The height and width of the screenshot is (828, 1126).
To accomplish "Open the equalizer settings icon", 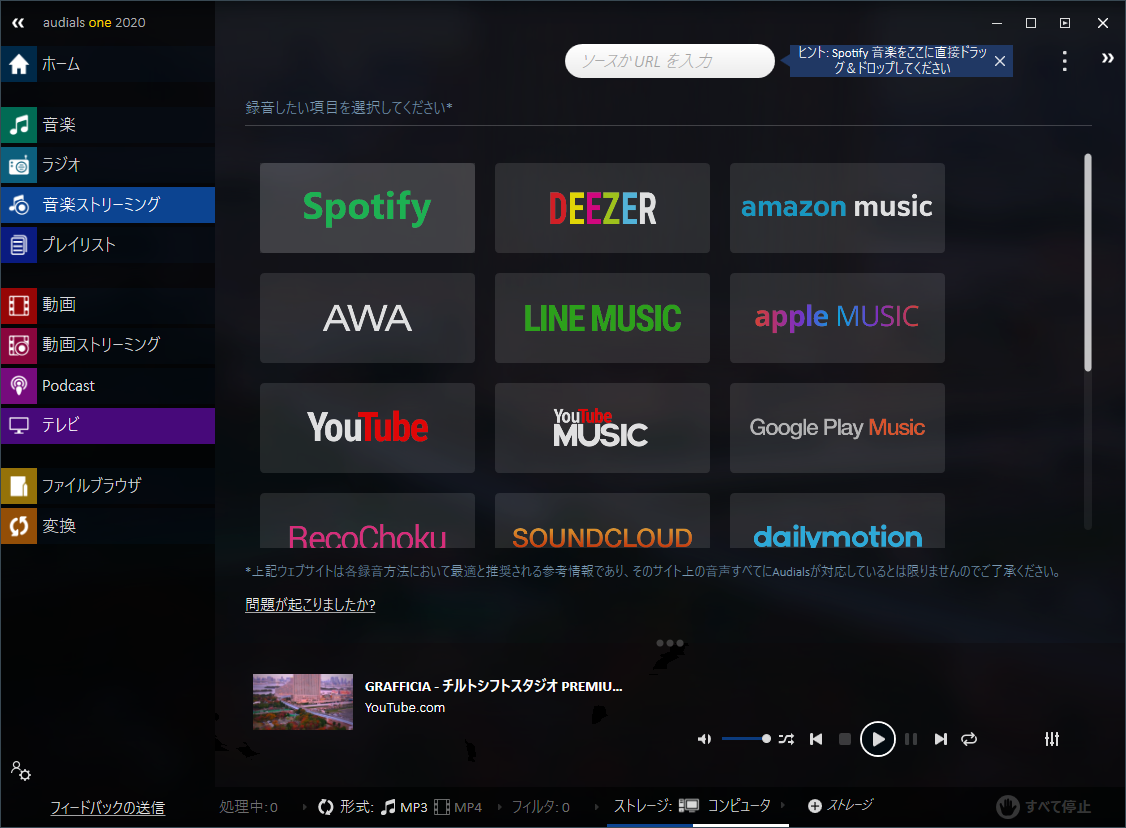I will point(1052,739).
